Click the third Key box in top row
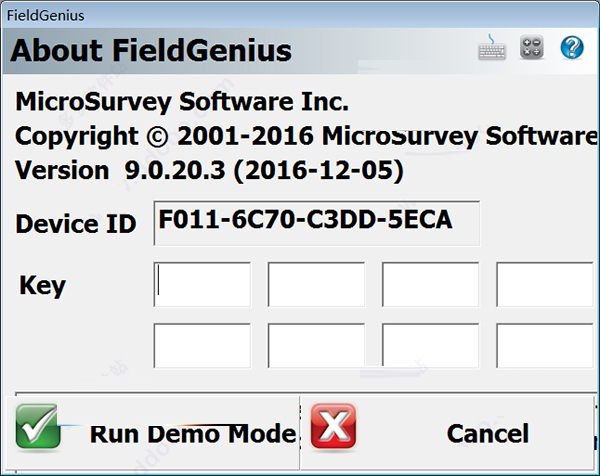Screen dimensions: 600x476 click(430, 286)
